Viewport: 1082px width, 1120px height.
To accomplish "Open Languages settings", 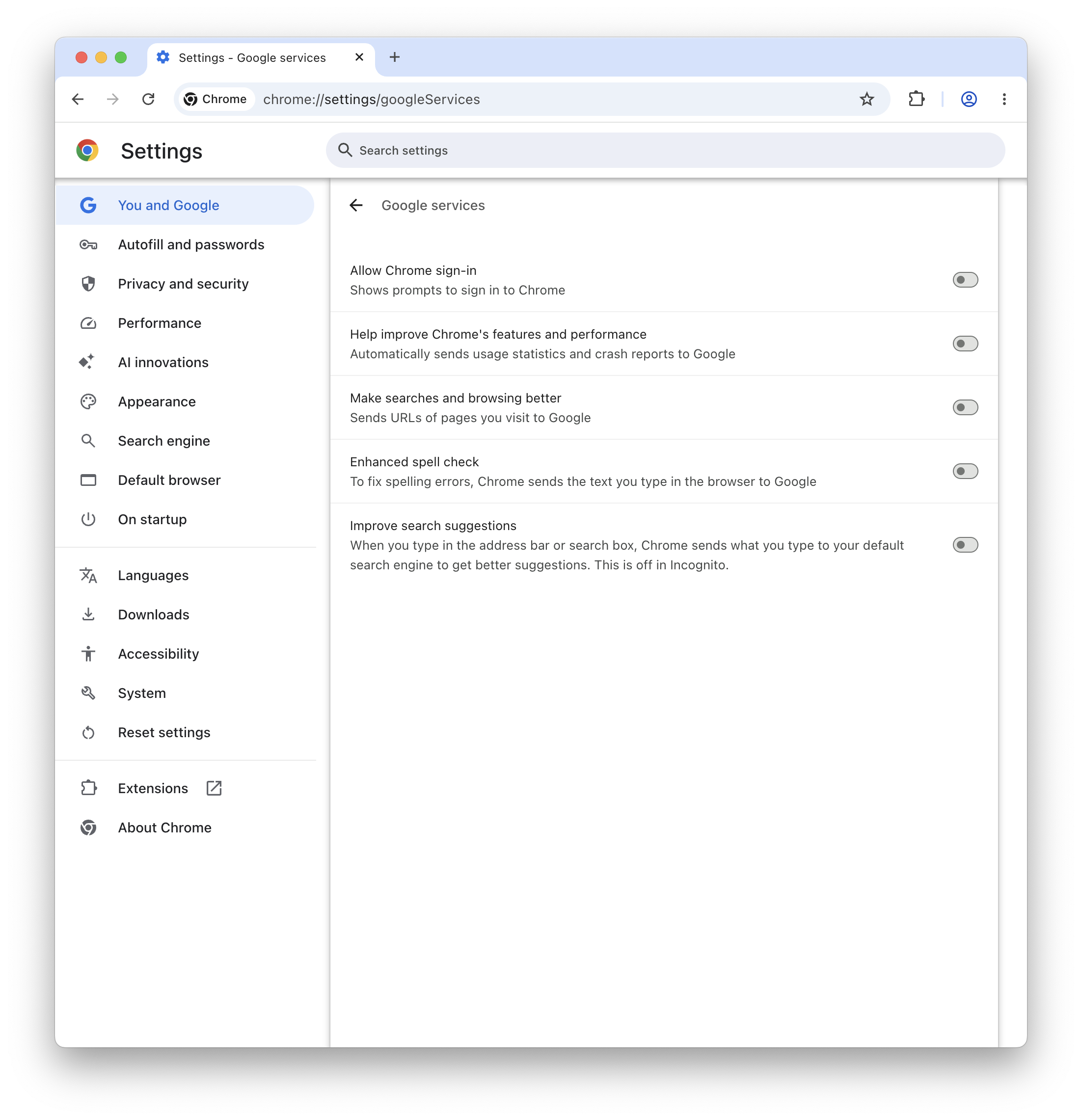I will tap(185, 575).
